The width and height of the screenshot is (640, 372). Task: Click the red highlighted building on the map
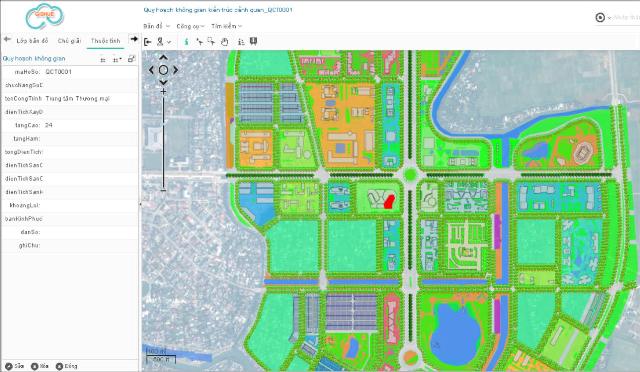[389, 202]
